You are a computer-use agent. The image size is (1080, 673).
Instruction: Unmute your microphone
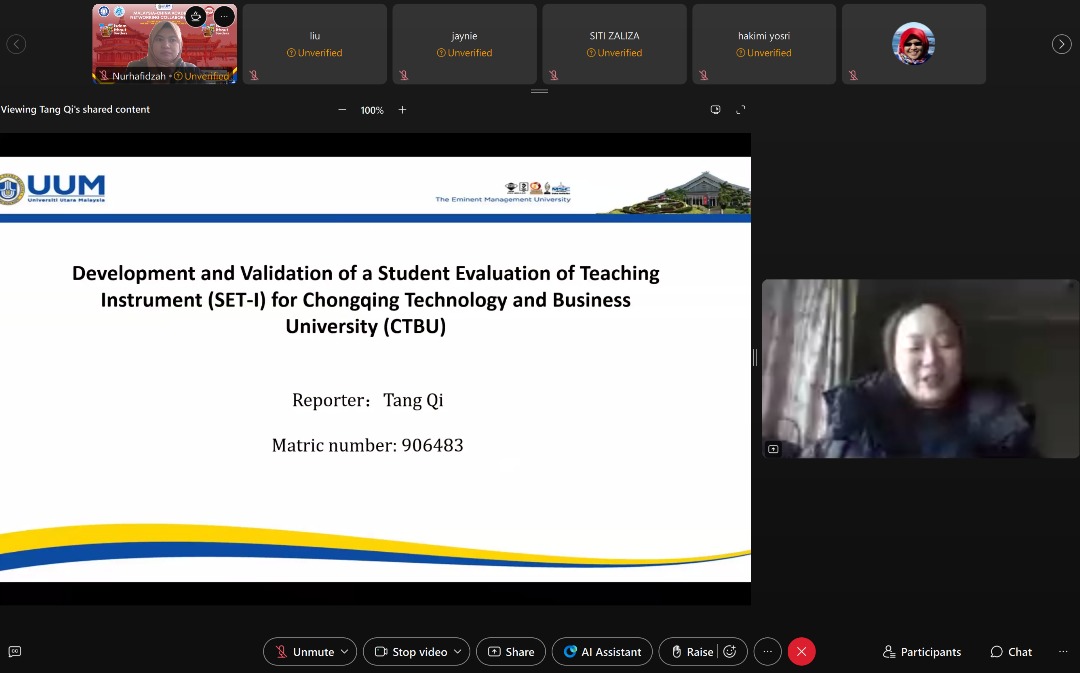coord(303,651)
